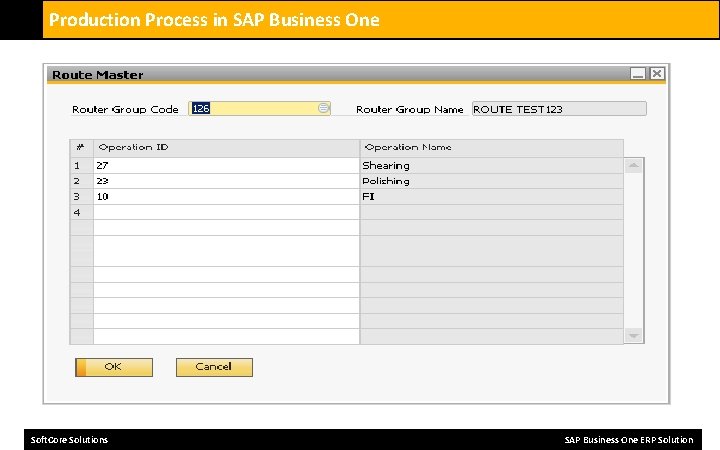
Task: Click the table scrollbar down arrow
Action: tap(634, 336)
